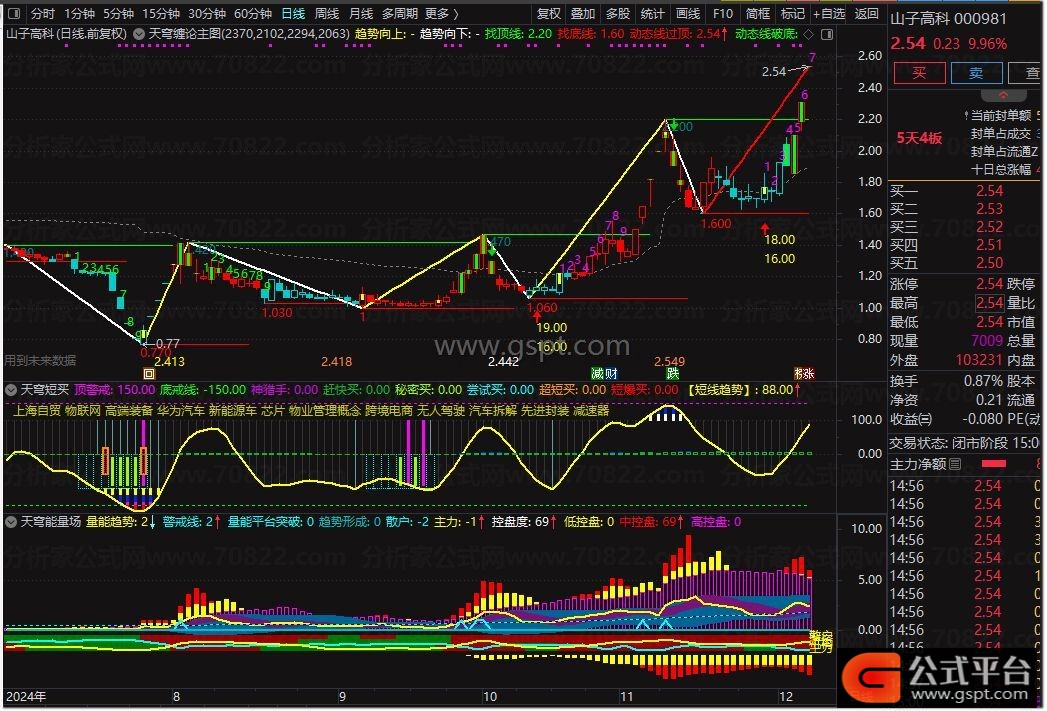Select the 汽车拆解 concept tag
Screen dimensions: 1047x711
(x=493, y=411)
